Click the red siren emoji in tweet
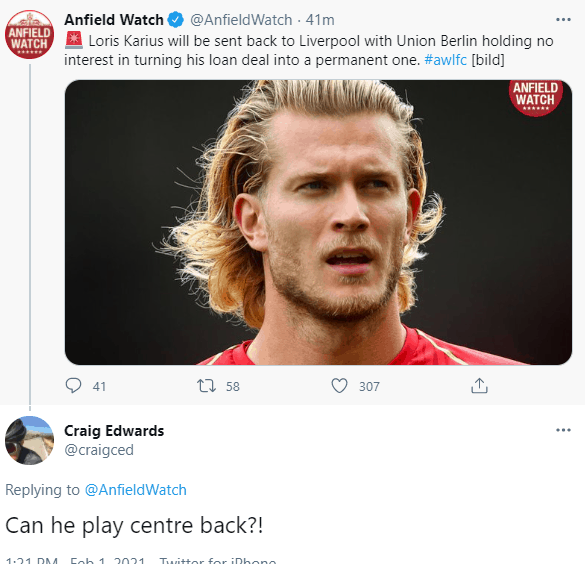Screen dimensions: 585x564 [74, 40]
